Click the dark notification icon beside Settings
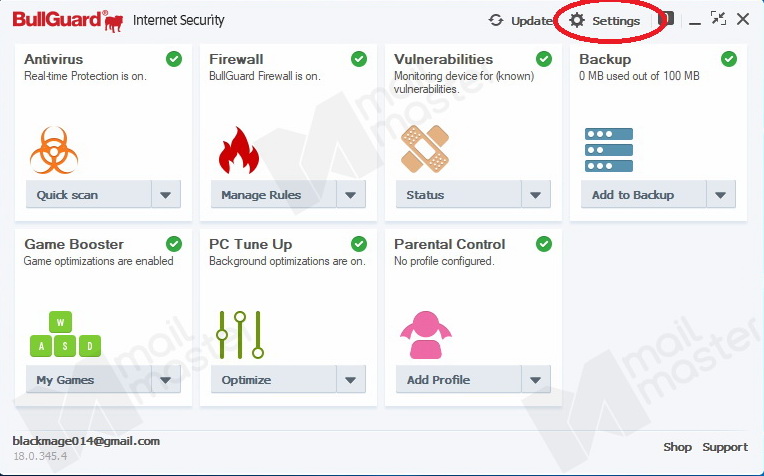 pyautogui.click(x=666, y=19)
